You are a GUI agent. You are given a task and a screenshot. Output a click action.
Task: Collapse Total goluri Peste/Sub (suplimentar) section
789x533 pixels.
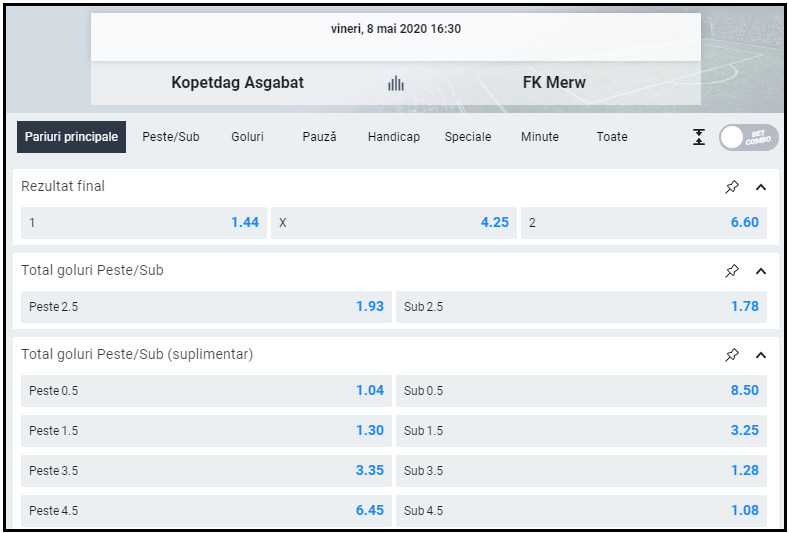coord(761,355)
